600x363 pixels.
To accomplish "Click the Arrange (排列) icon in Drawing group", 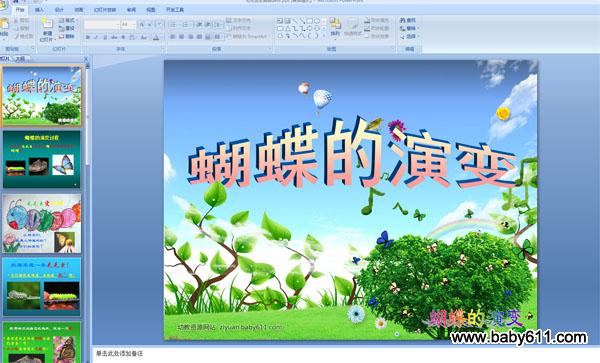I will click(335, 24).
